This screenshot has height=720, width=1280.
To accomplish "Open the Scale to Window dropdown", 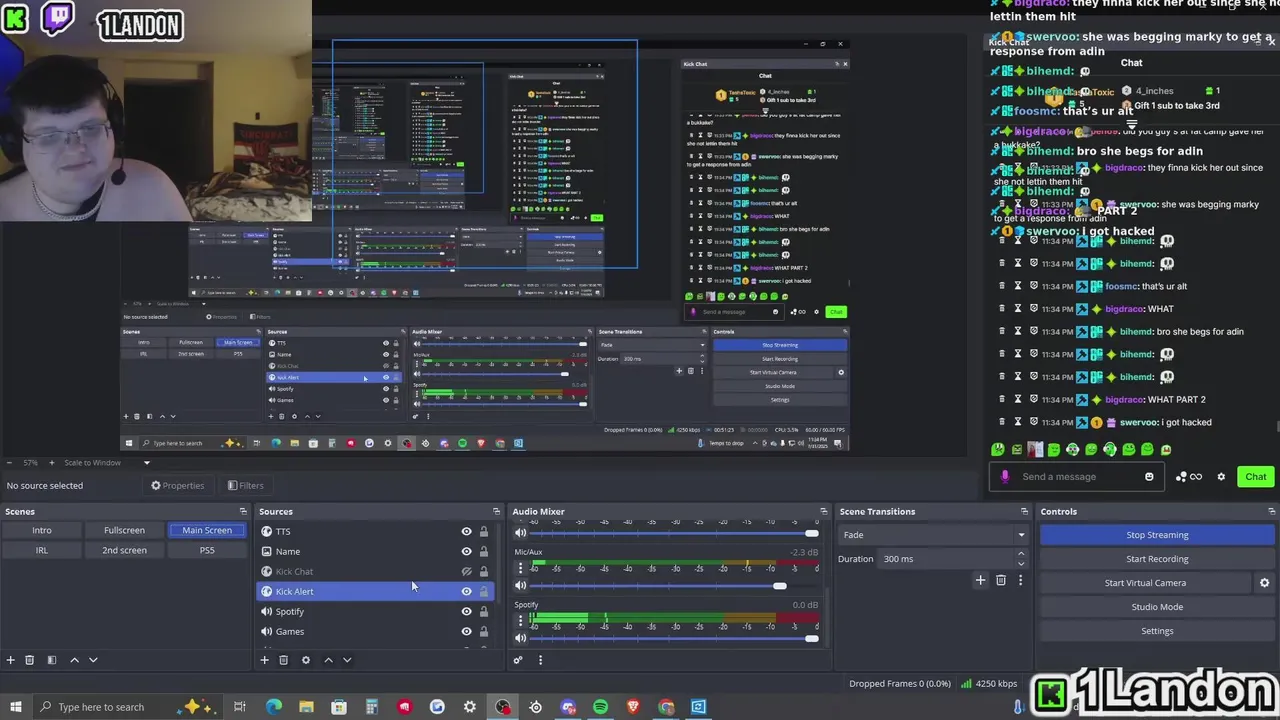I will click(x=106, y=463).
